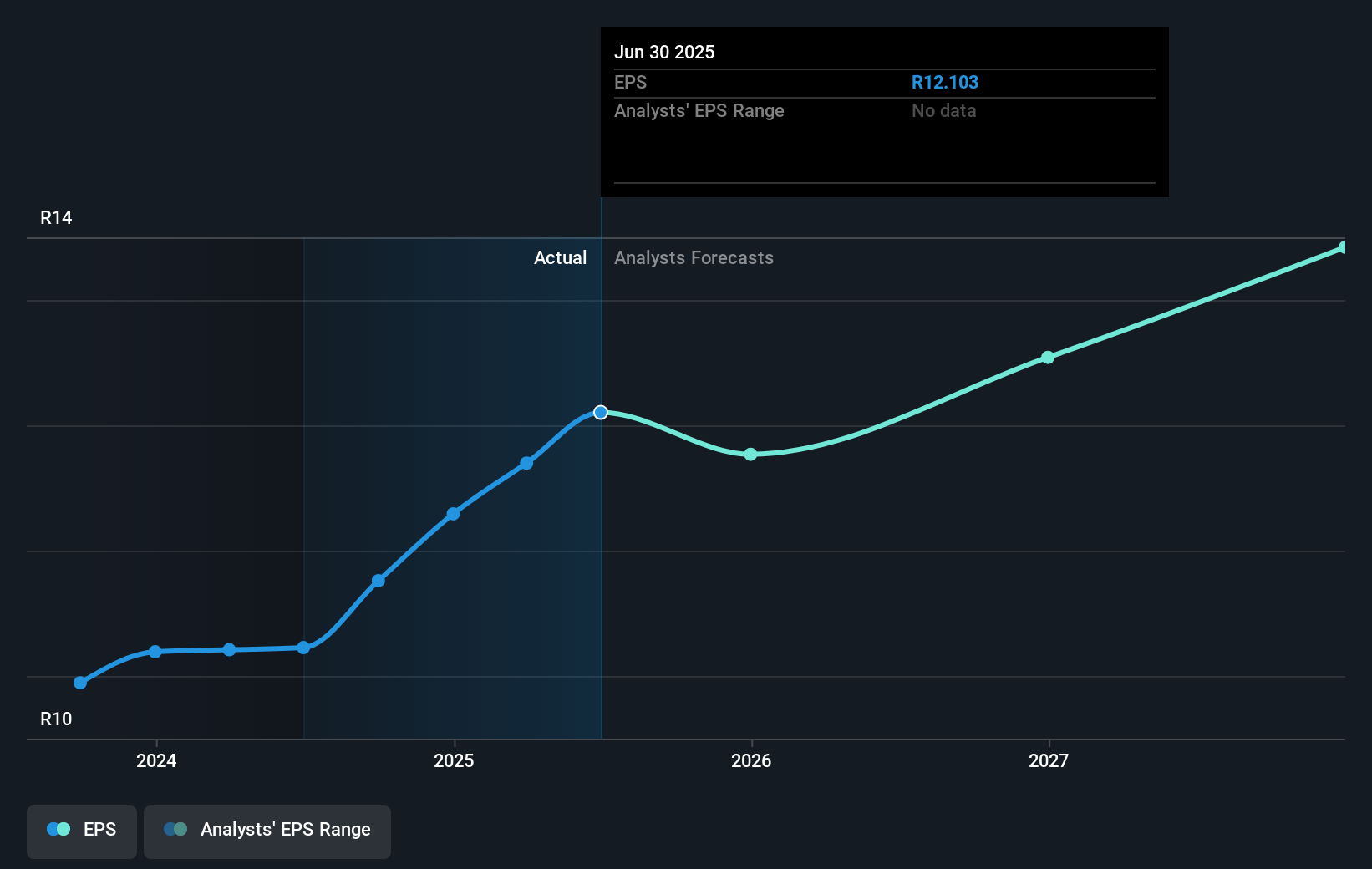Click the blue-teal dot icon in EPS legend
This screenshot has width=1372, height=869.
58,830
